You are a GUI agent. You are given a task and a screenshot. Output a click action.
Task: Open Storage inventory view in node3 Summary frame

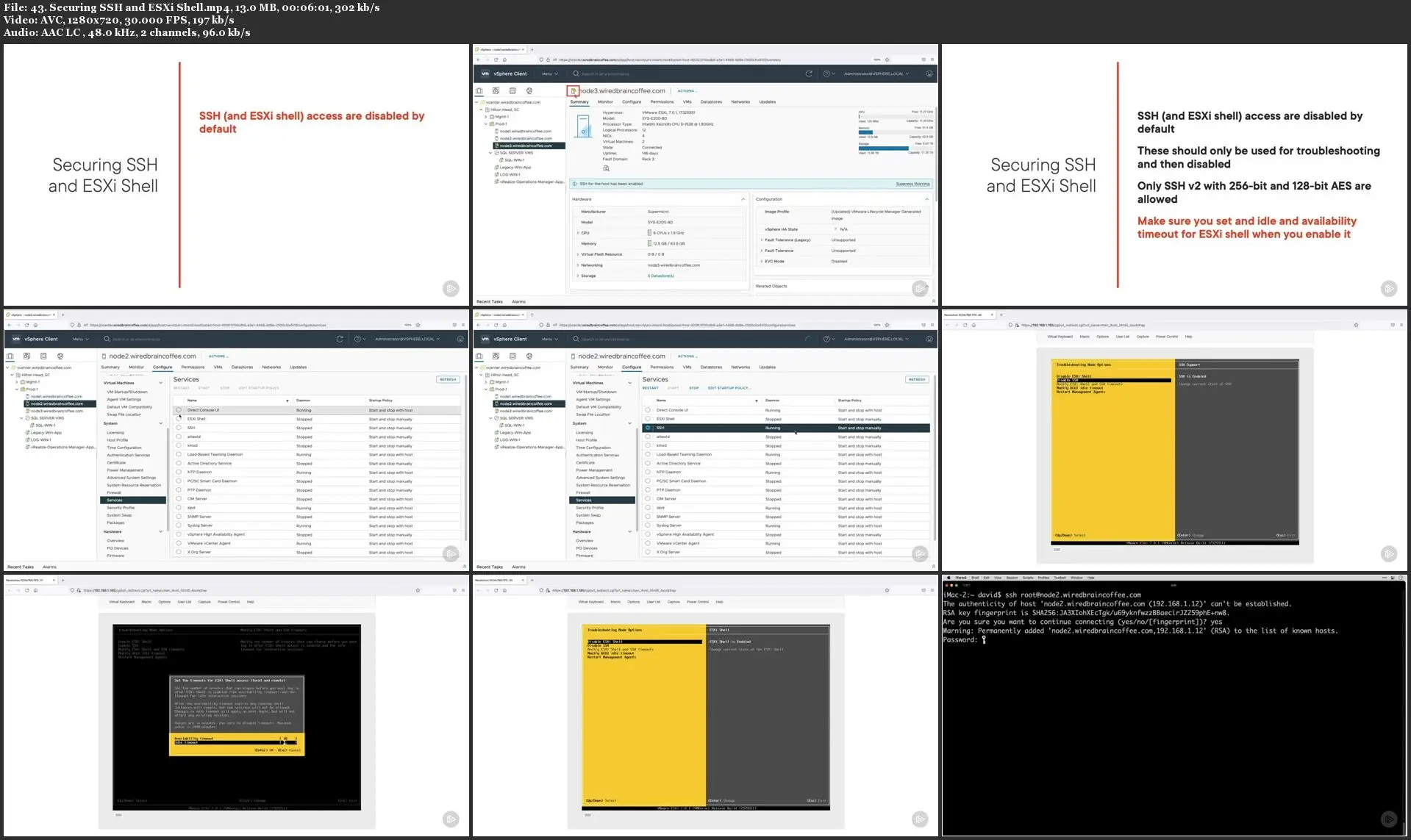[512, 91]
